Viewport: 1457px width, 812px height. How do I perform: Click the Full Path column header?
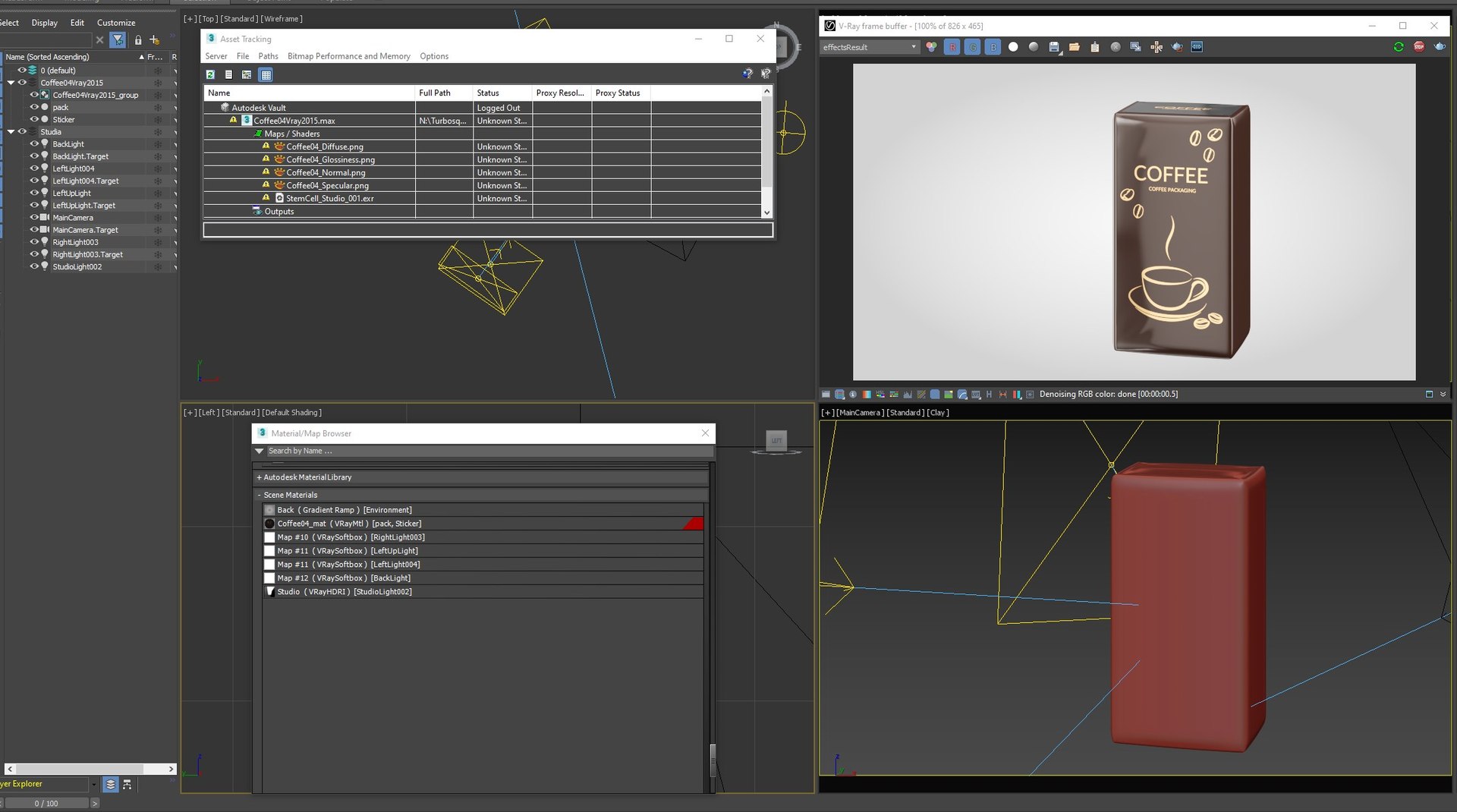444,93
